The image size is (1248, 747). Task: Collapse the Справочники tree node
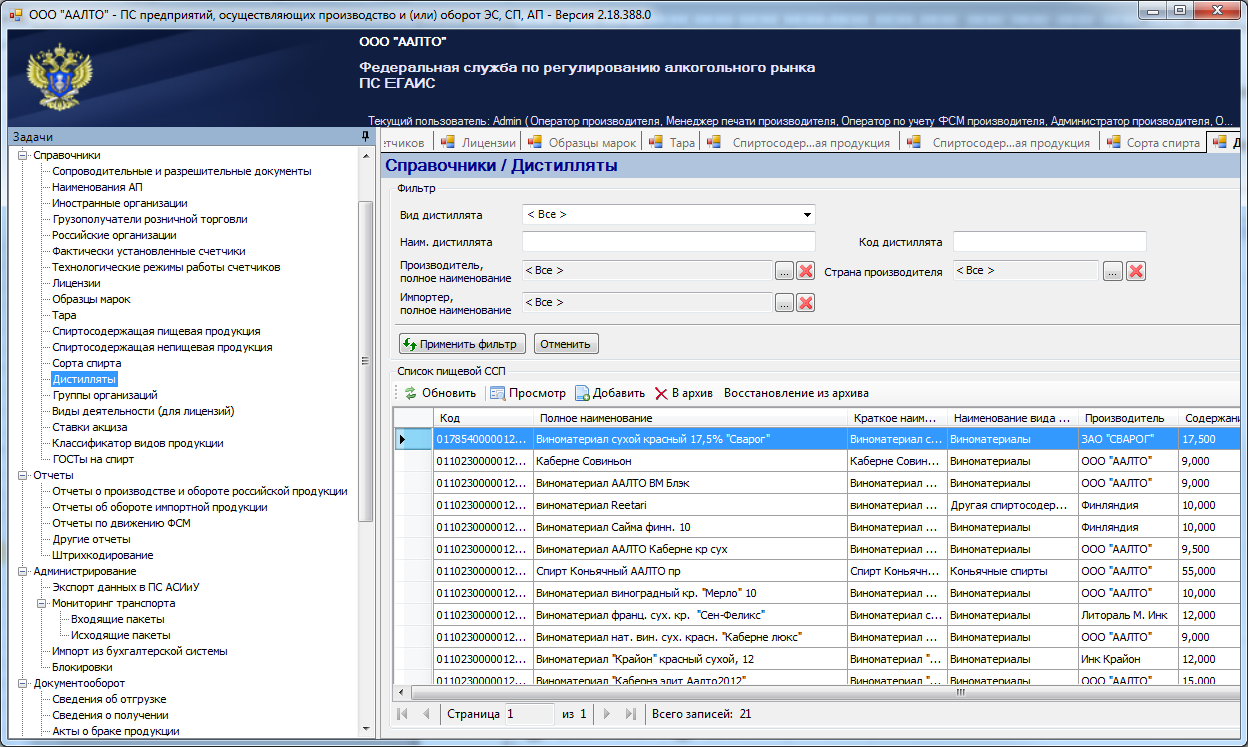point(23,155)
